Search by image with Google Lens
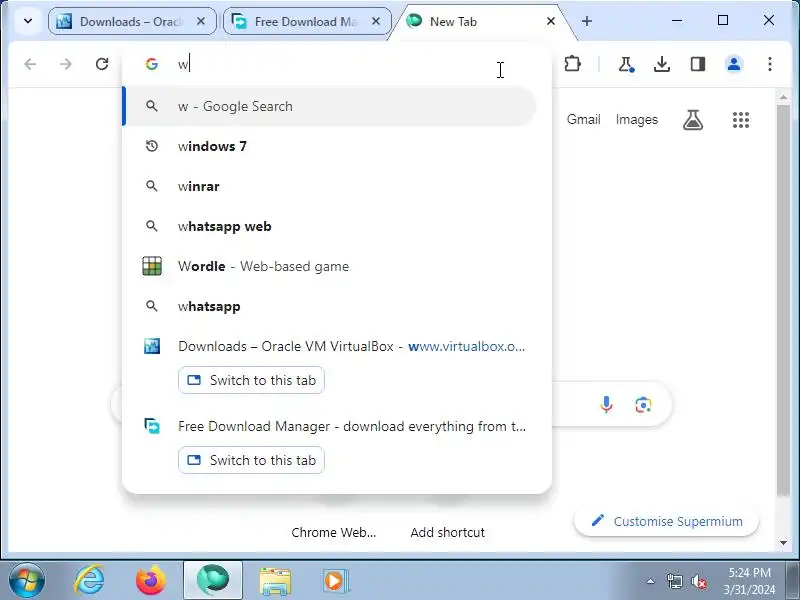This screenshot has width=800, height=600. 643,405
